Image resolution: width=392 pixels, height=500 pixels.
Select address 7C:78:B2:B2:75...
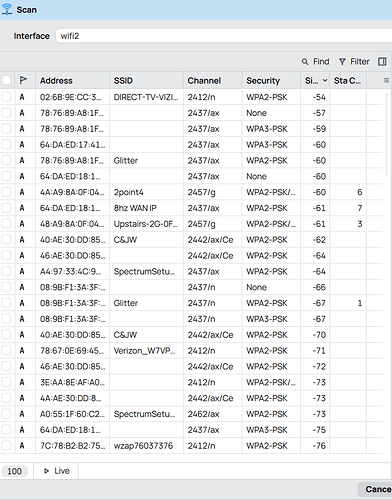point(72,446)
